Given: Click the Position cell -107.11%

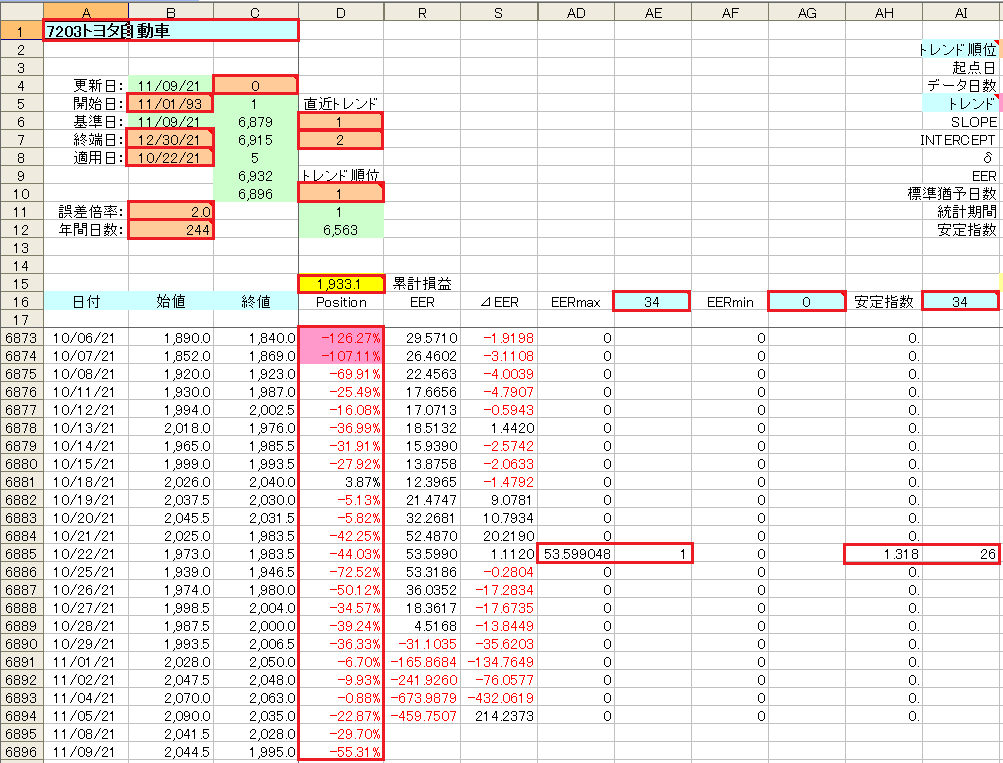Looking at the screenshot, I should [x=341, y=356].
